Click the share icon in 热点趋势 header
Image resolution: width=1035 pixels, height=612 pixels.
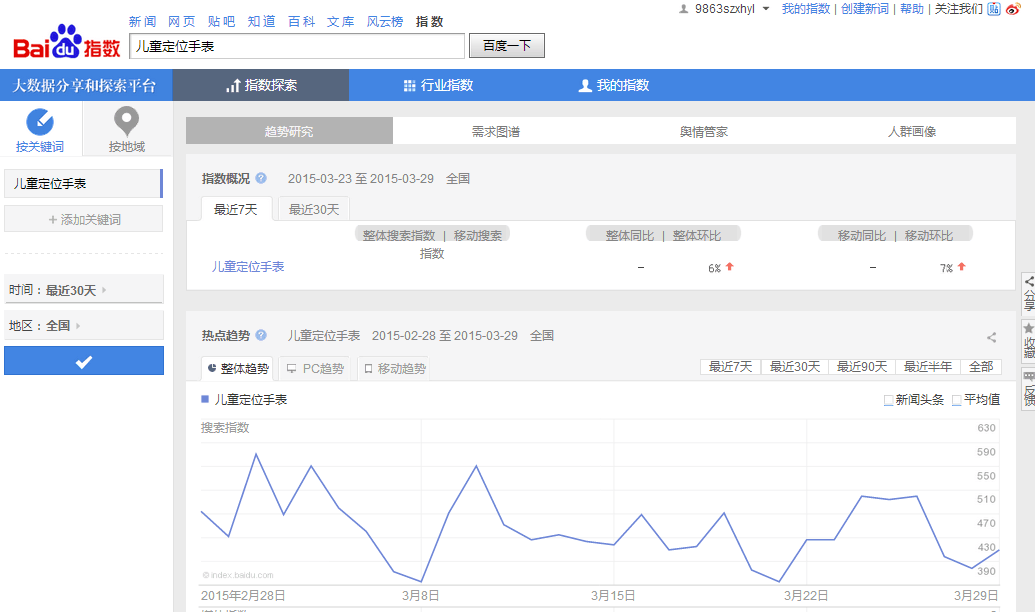991,337
